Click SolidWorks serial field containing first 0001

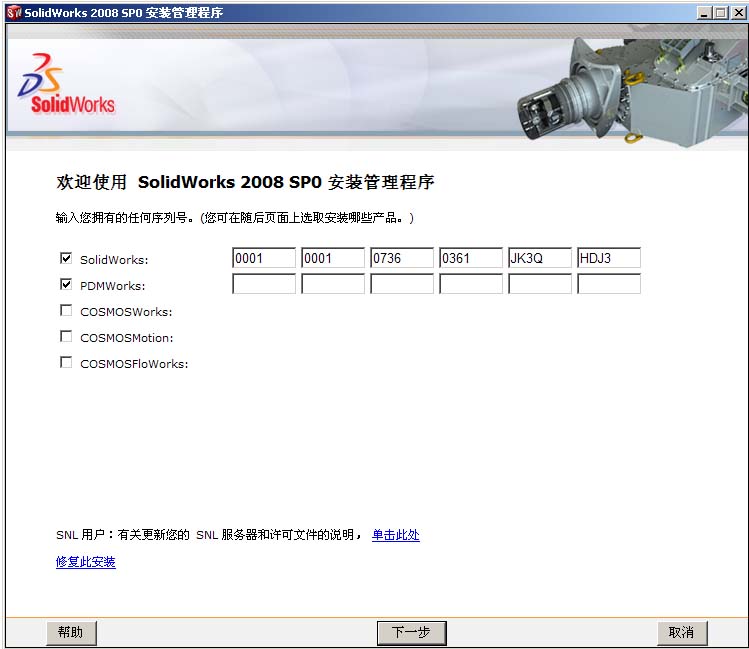264,258
